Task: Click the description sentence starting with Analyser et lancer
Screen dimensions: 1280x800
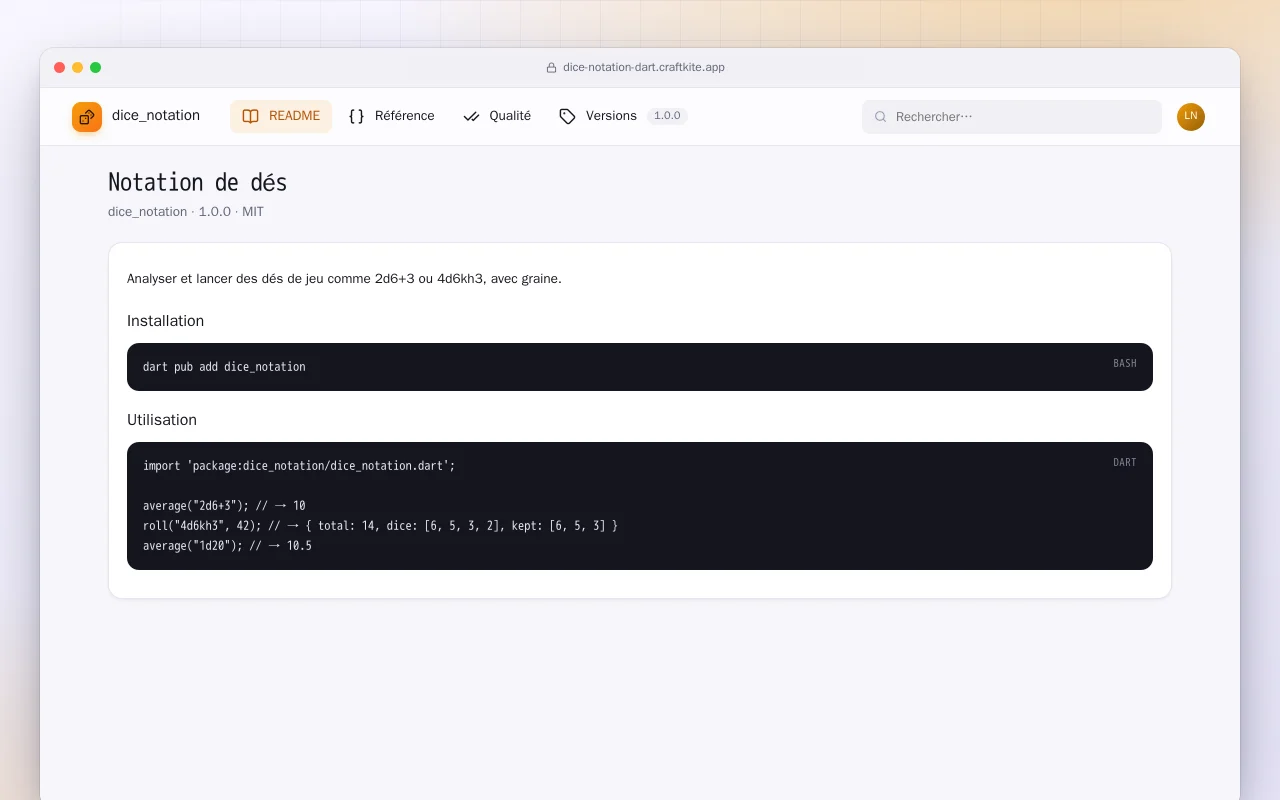Action: (x=344, y=279)
